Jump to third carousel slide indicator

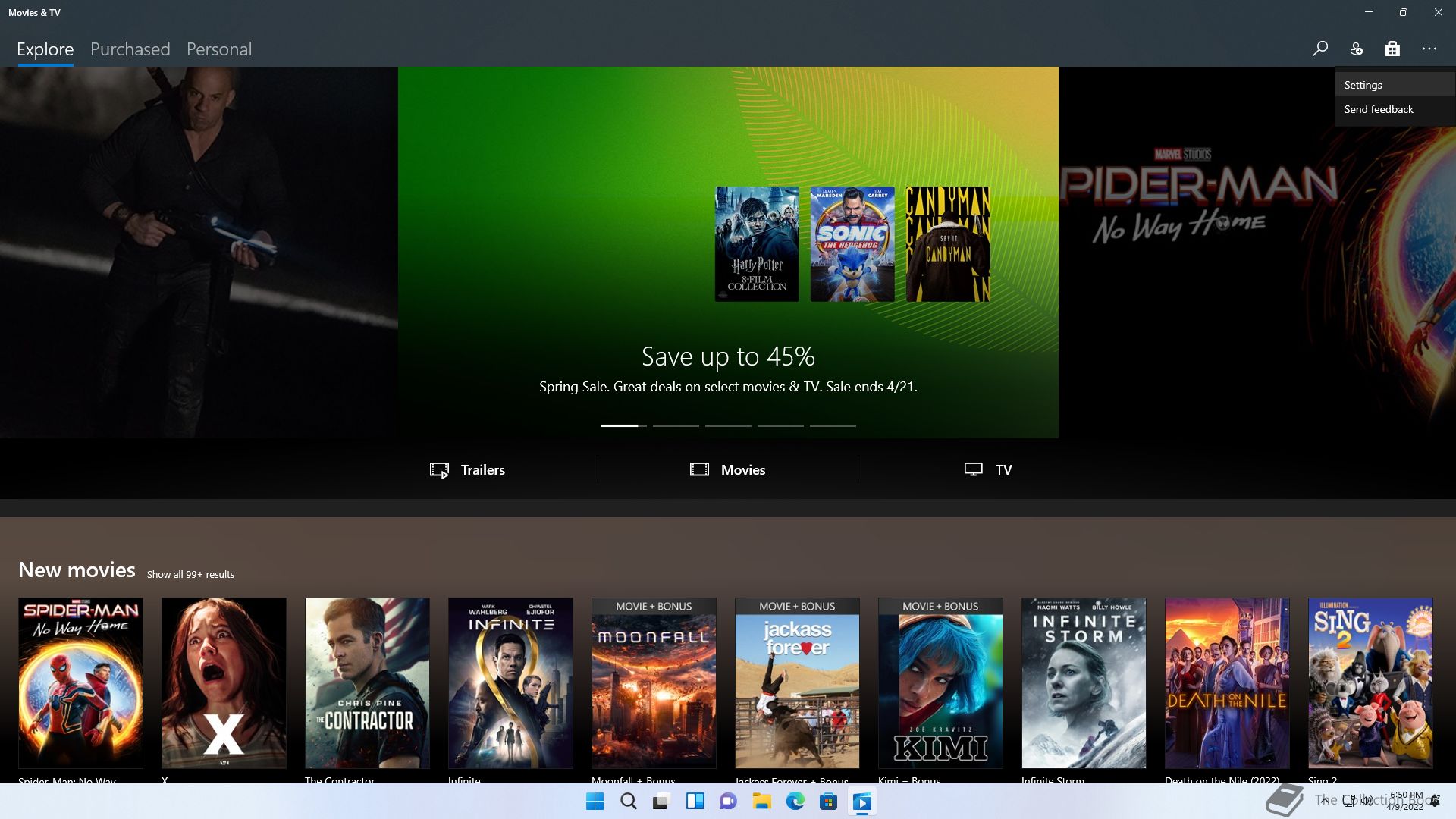728,425
